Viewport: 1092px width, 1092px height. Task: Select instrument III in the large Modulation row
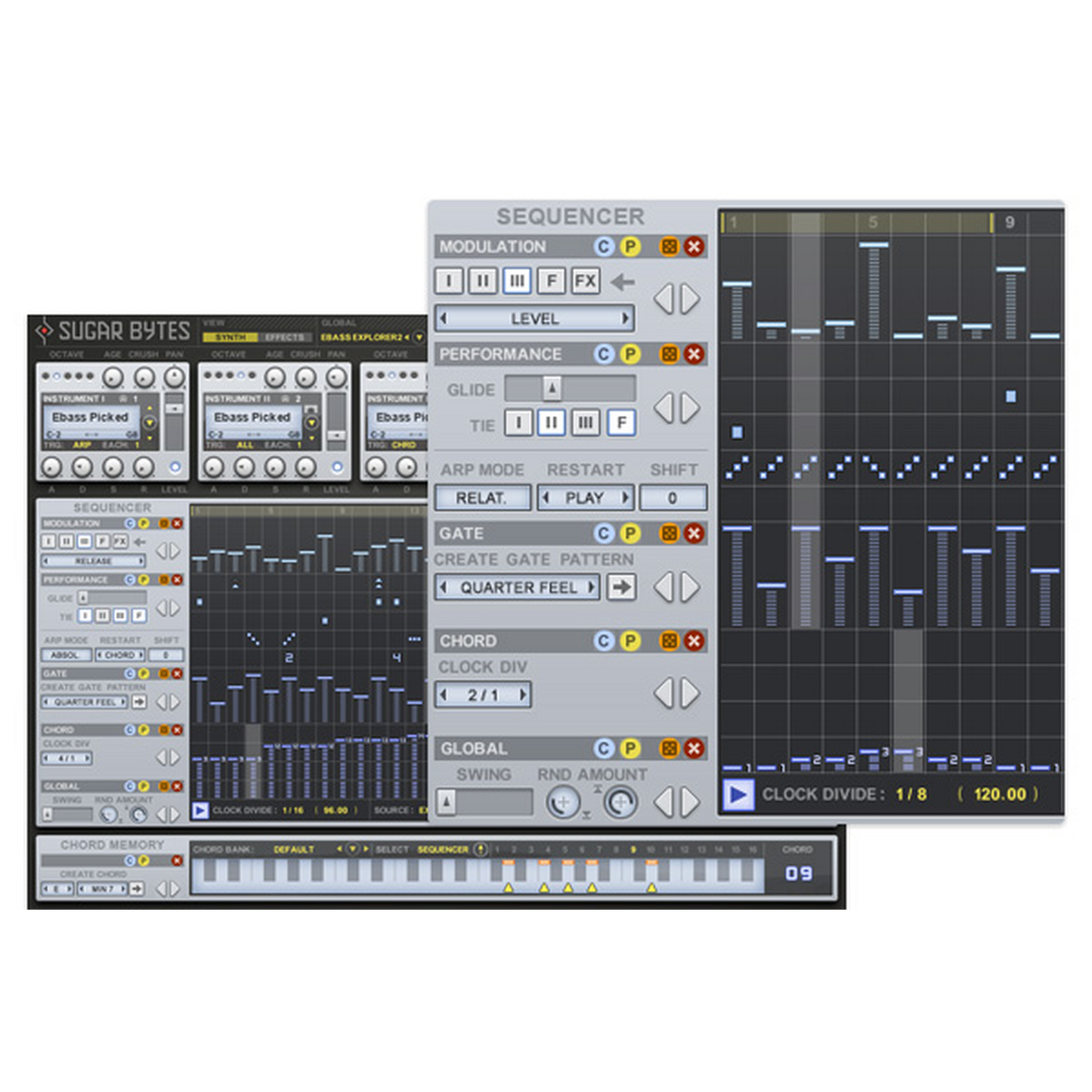(x=517, y=281)
